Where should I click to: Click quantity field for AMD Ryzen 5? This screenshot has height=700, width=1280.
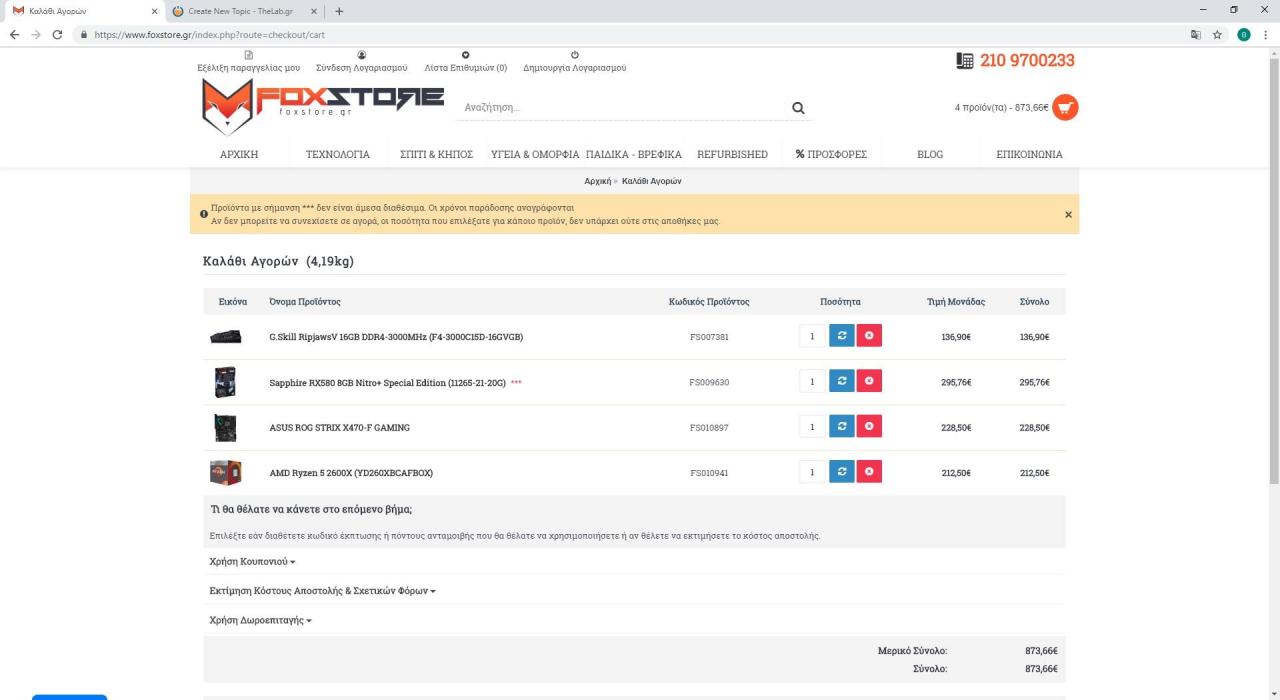812,472
